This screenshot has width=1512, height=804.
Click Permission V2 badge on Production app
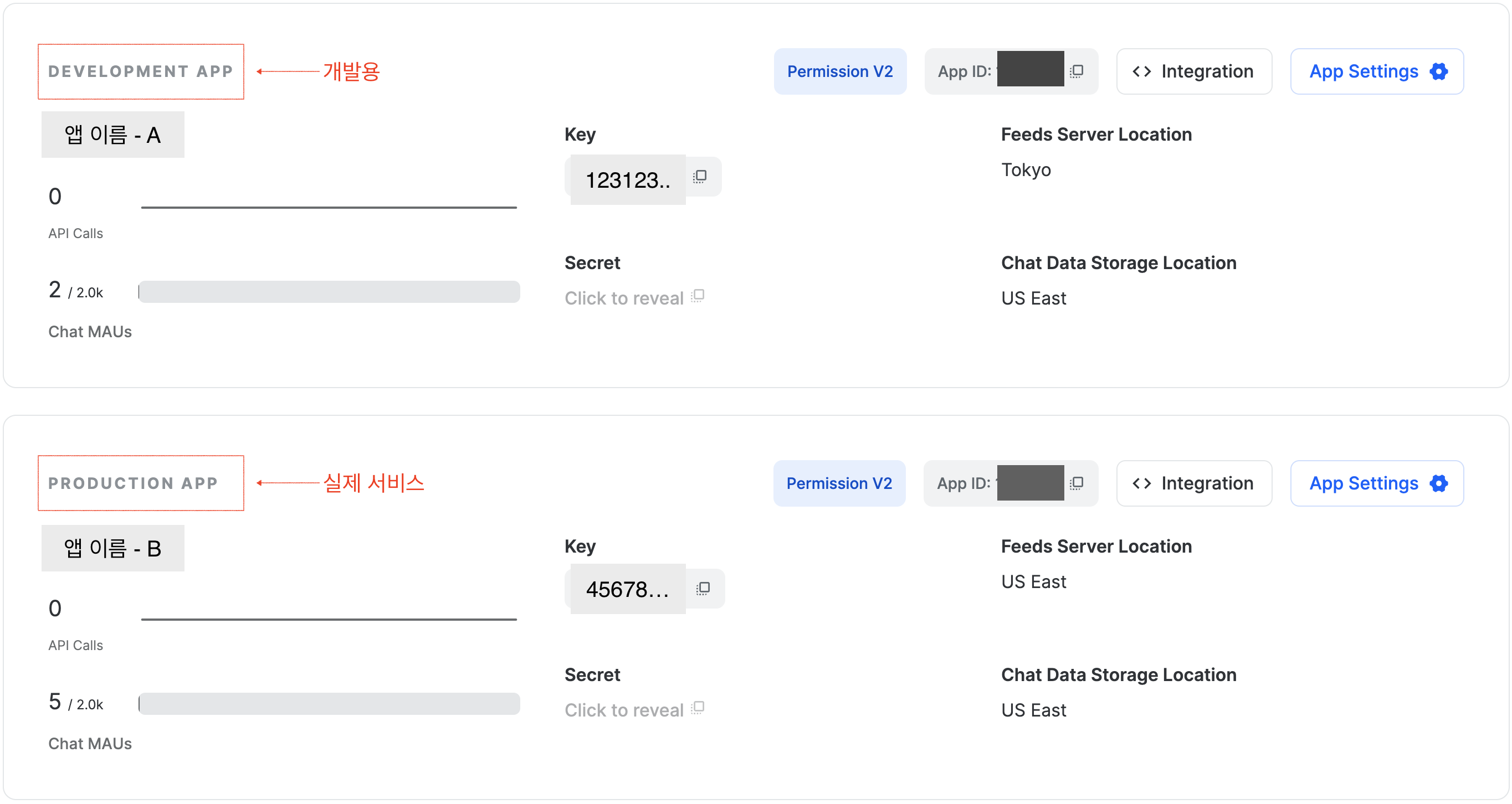[x=839, y=483]
